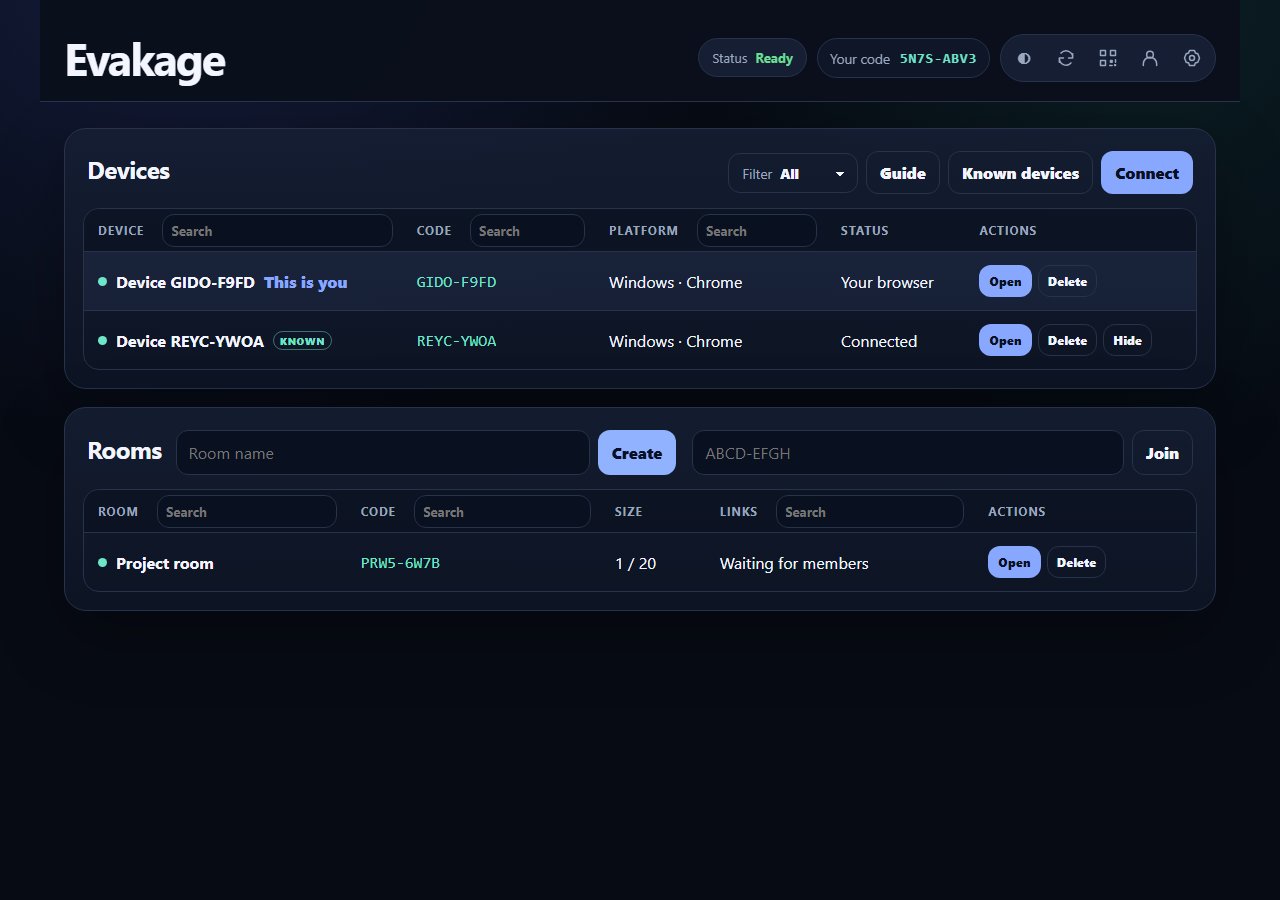Click the Create room button
Viewport: 1280px width, 900px height.
point(637,453)
